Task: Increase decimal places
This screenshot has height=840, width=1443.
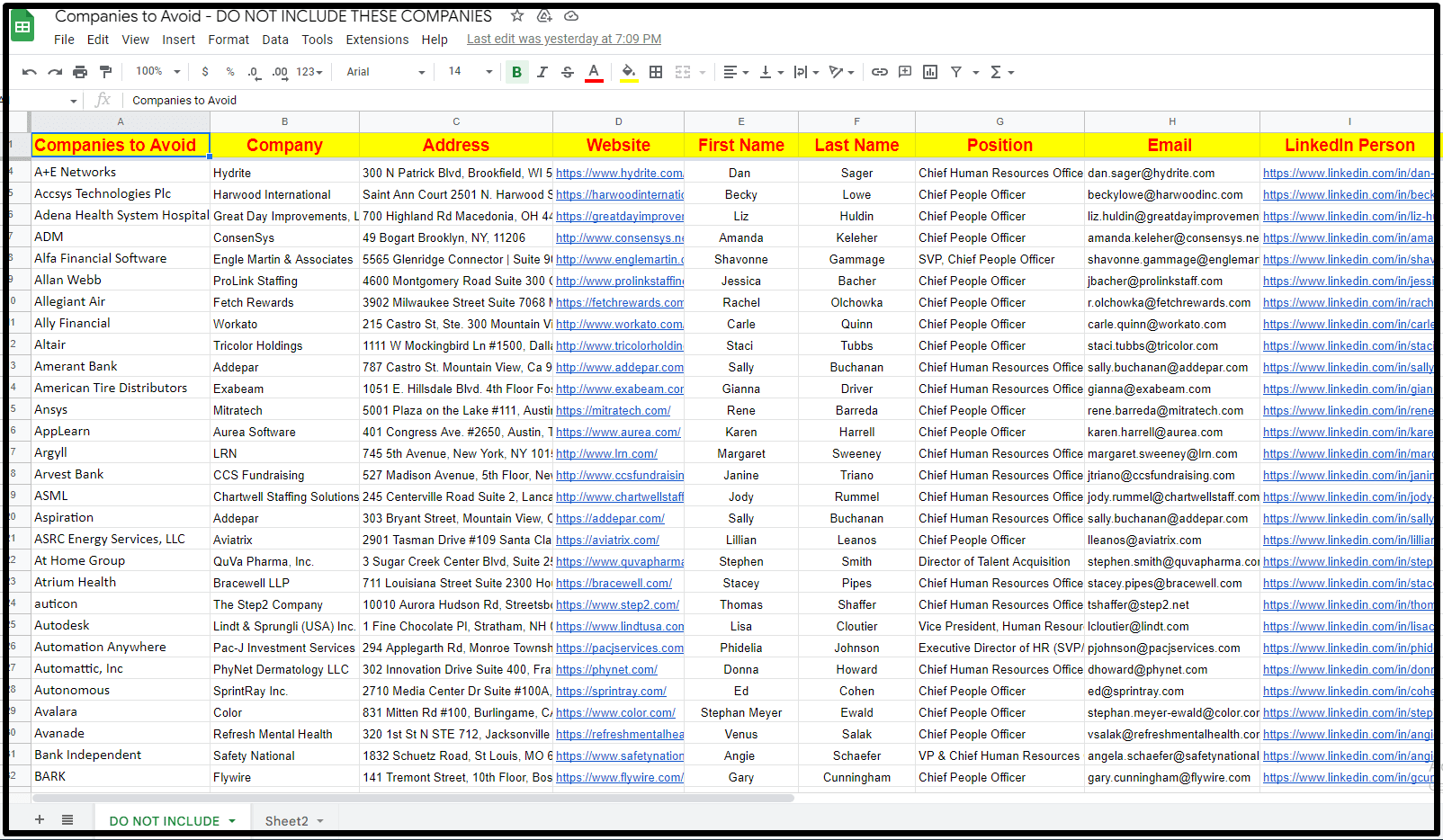Action: (x=280, y=72)
